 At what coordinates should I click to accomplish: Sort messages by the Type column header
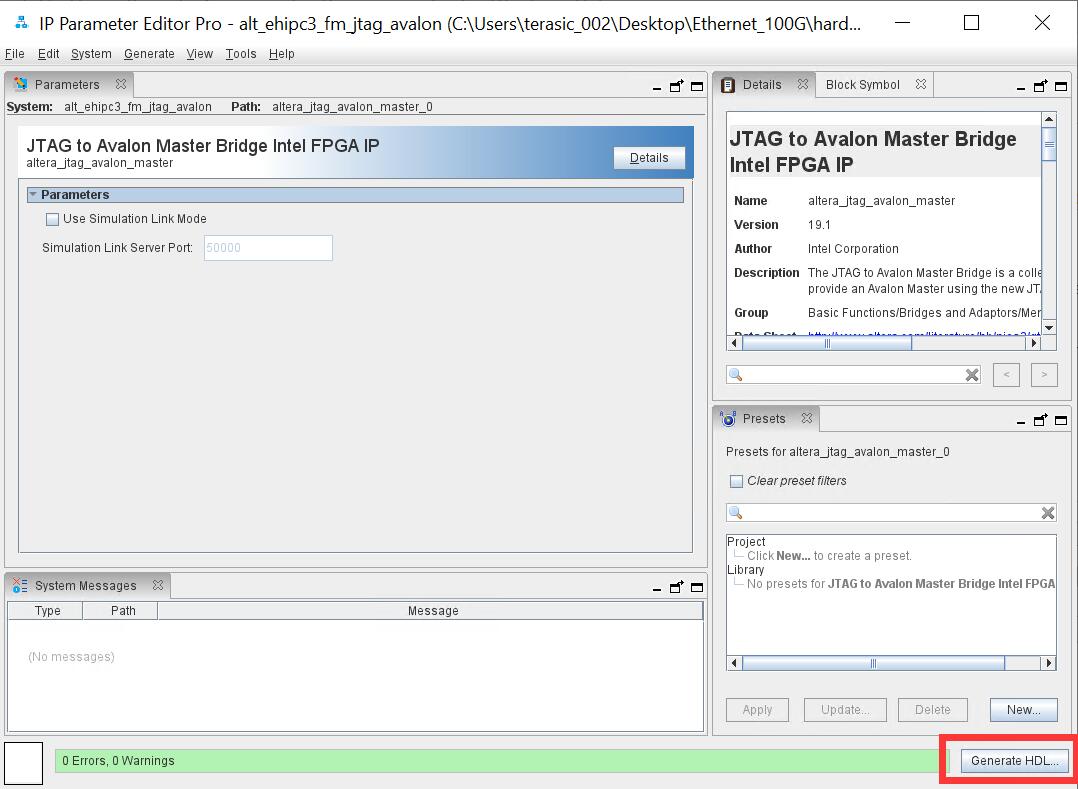click(x=47, y=610)
